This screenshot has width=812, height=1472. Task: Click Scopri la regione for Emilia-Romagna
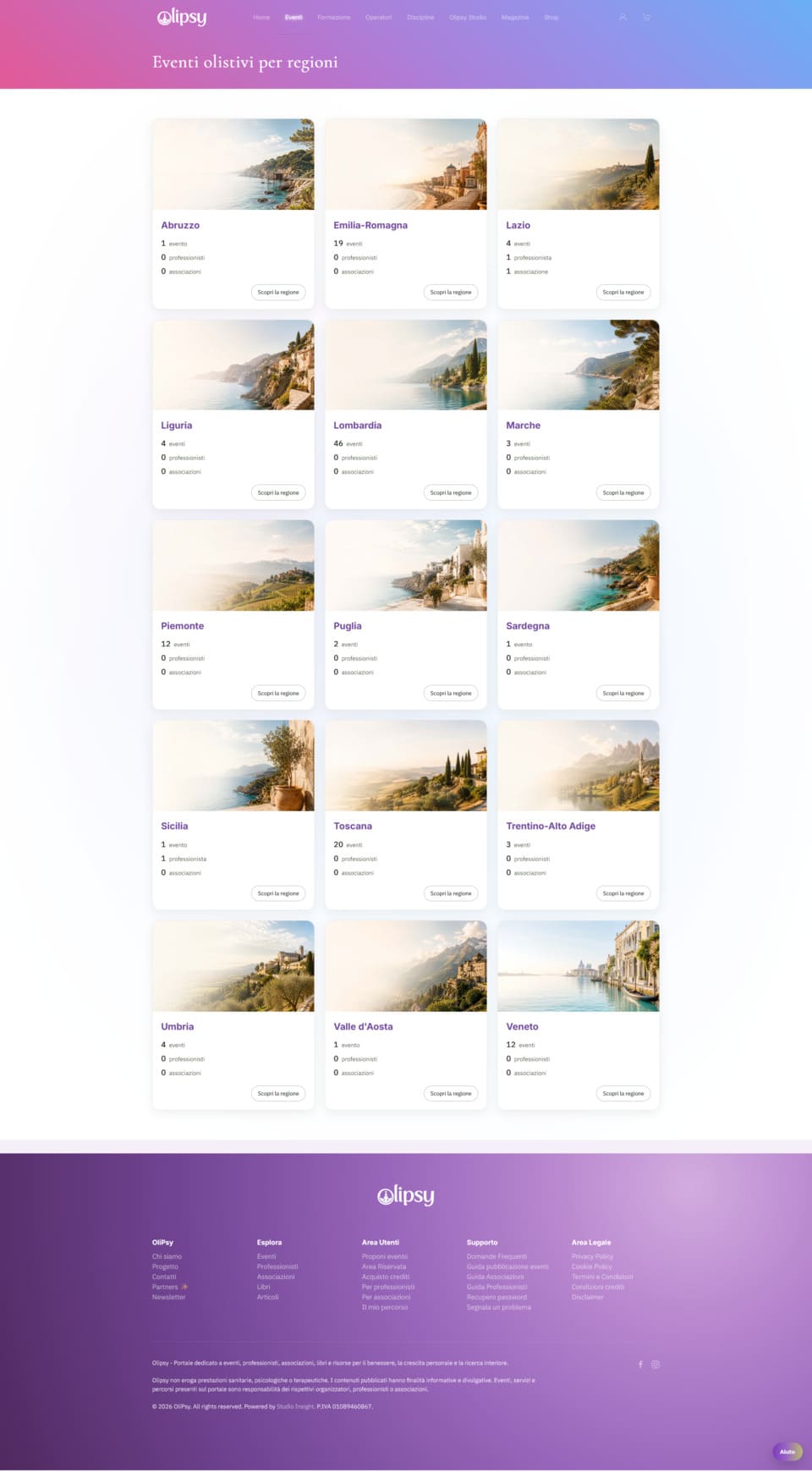click(451, 292)
